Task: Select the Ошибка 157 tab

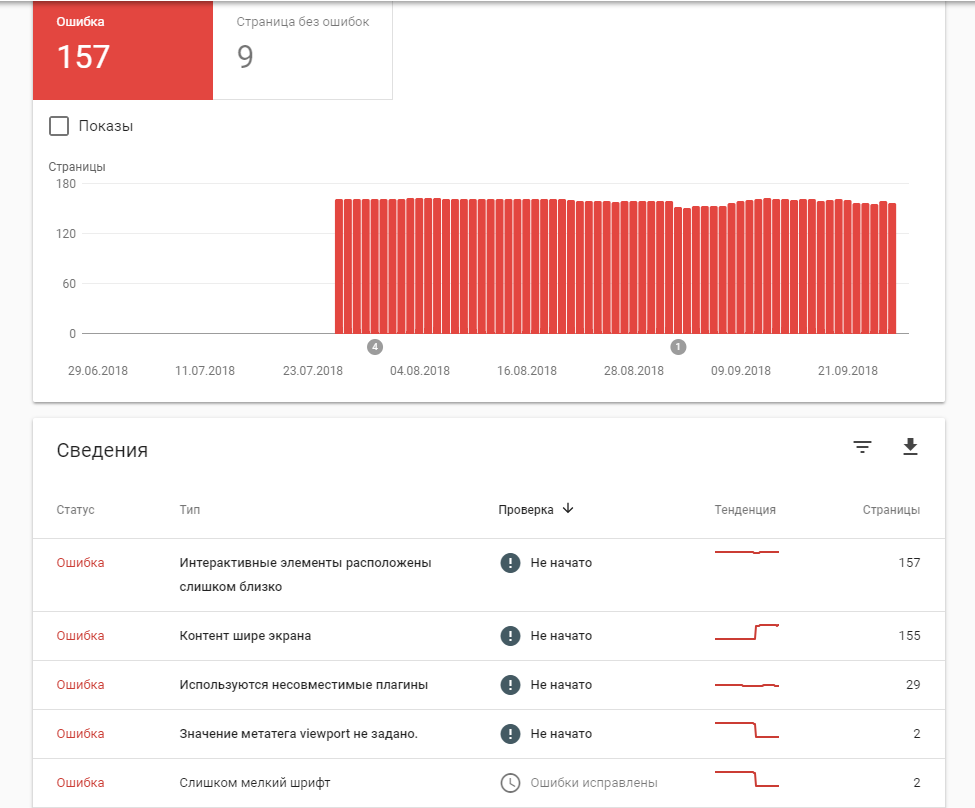Action: 123,49
